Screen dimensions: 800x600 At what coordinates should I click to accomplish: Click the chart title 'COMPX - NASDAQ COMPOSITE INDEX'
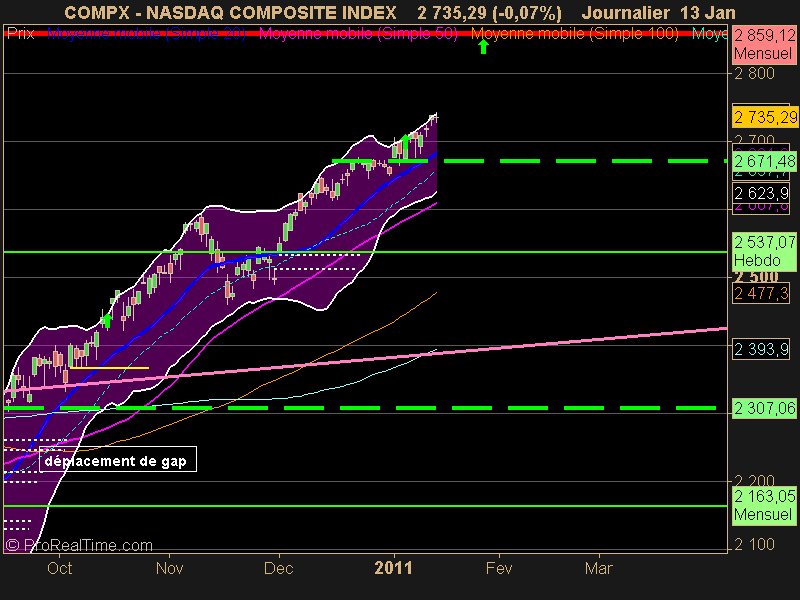(x=231, y=12)
